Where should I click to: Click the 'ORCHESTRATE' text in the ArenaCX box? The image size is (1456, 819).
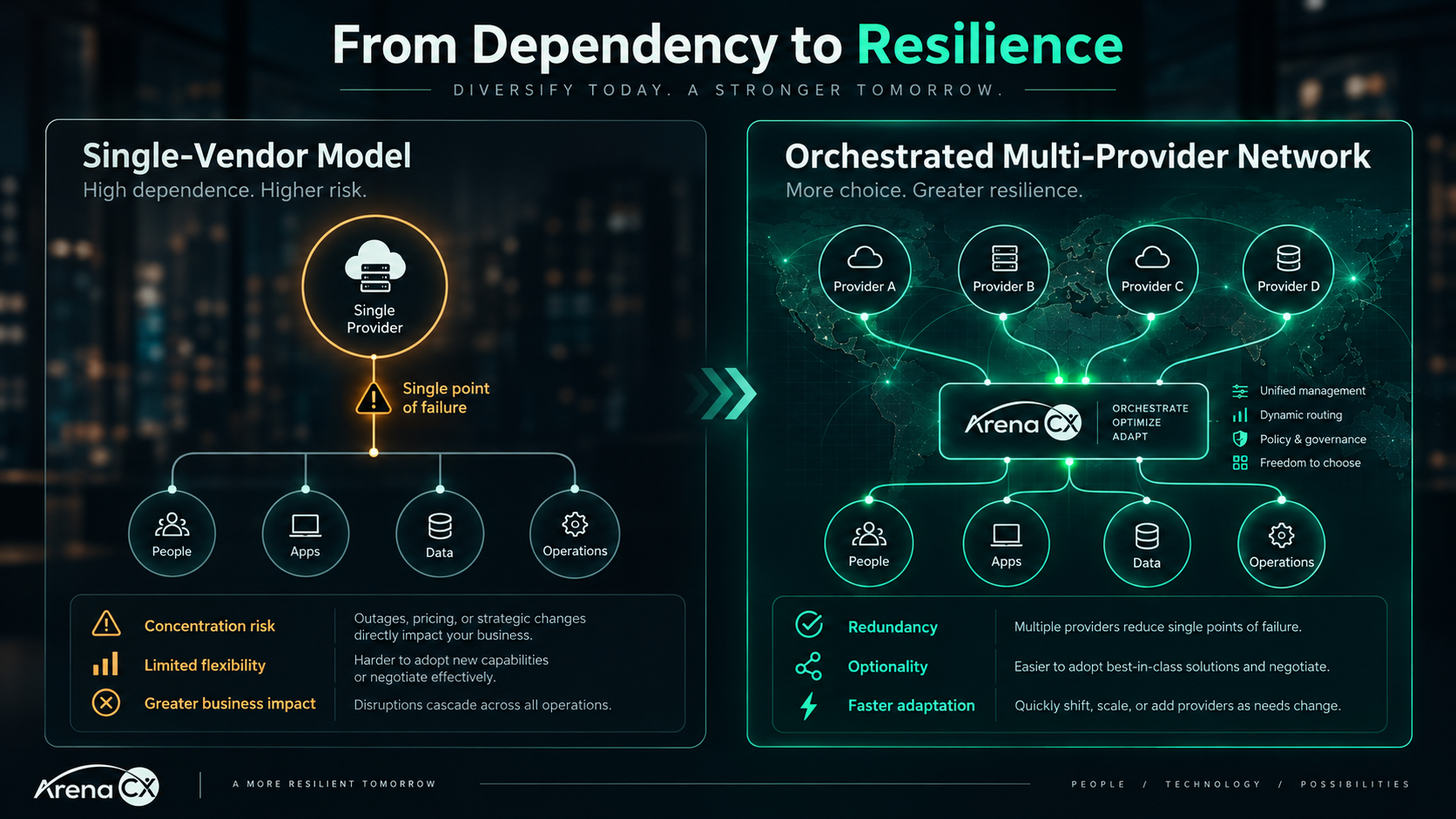(x=1149, y=408)
